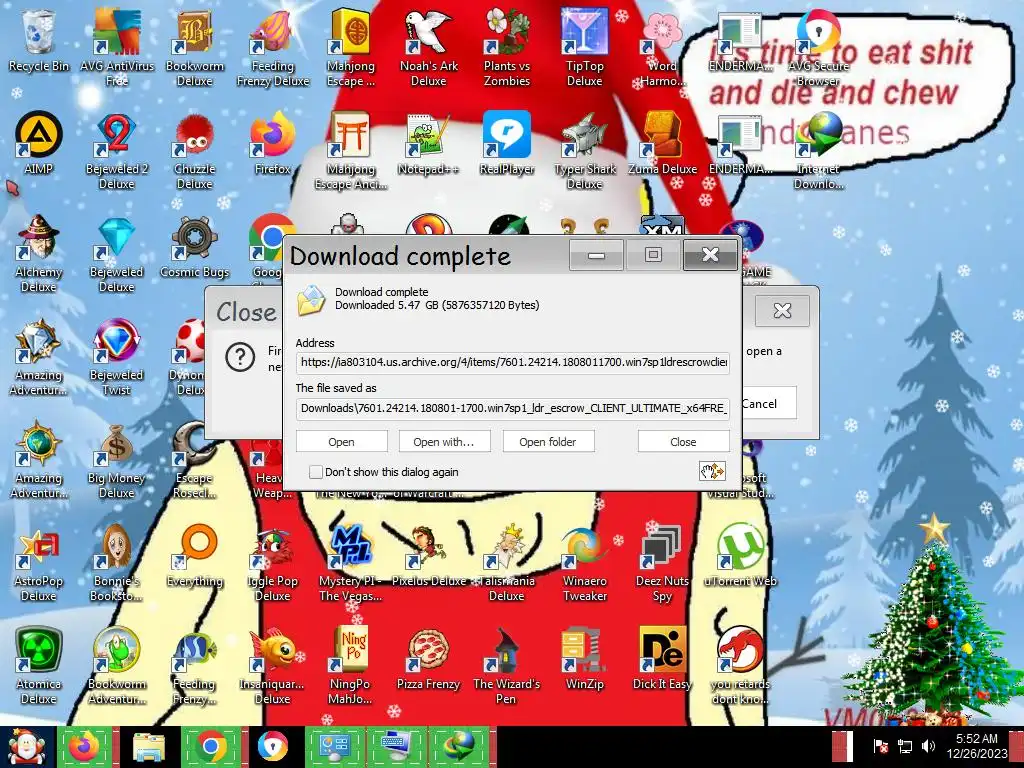Screen dimensions: 1024x768
Task: Launch Everything search shortcut
Action: [195, 555]
